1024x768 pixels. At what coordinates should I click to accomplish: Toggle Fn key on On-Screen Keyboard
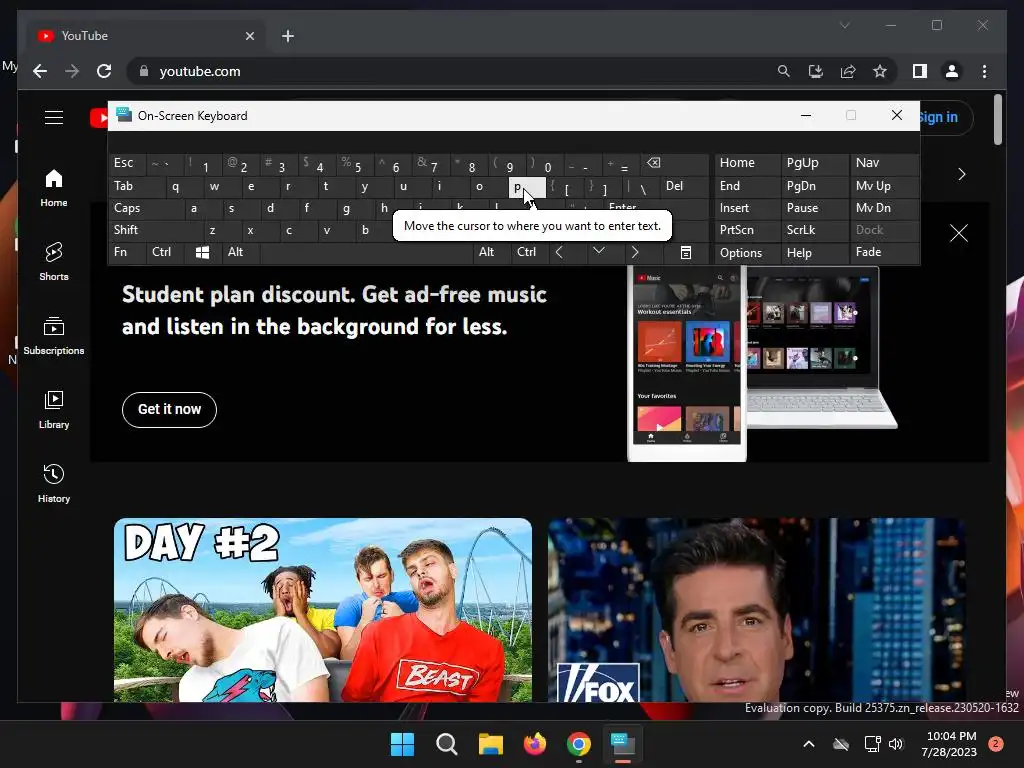coord(128,252)
